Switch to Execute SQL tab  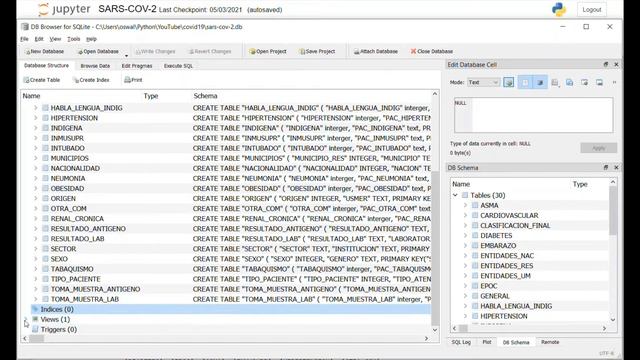click(x=178, y=66)
